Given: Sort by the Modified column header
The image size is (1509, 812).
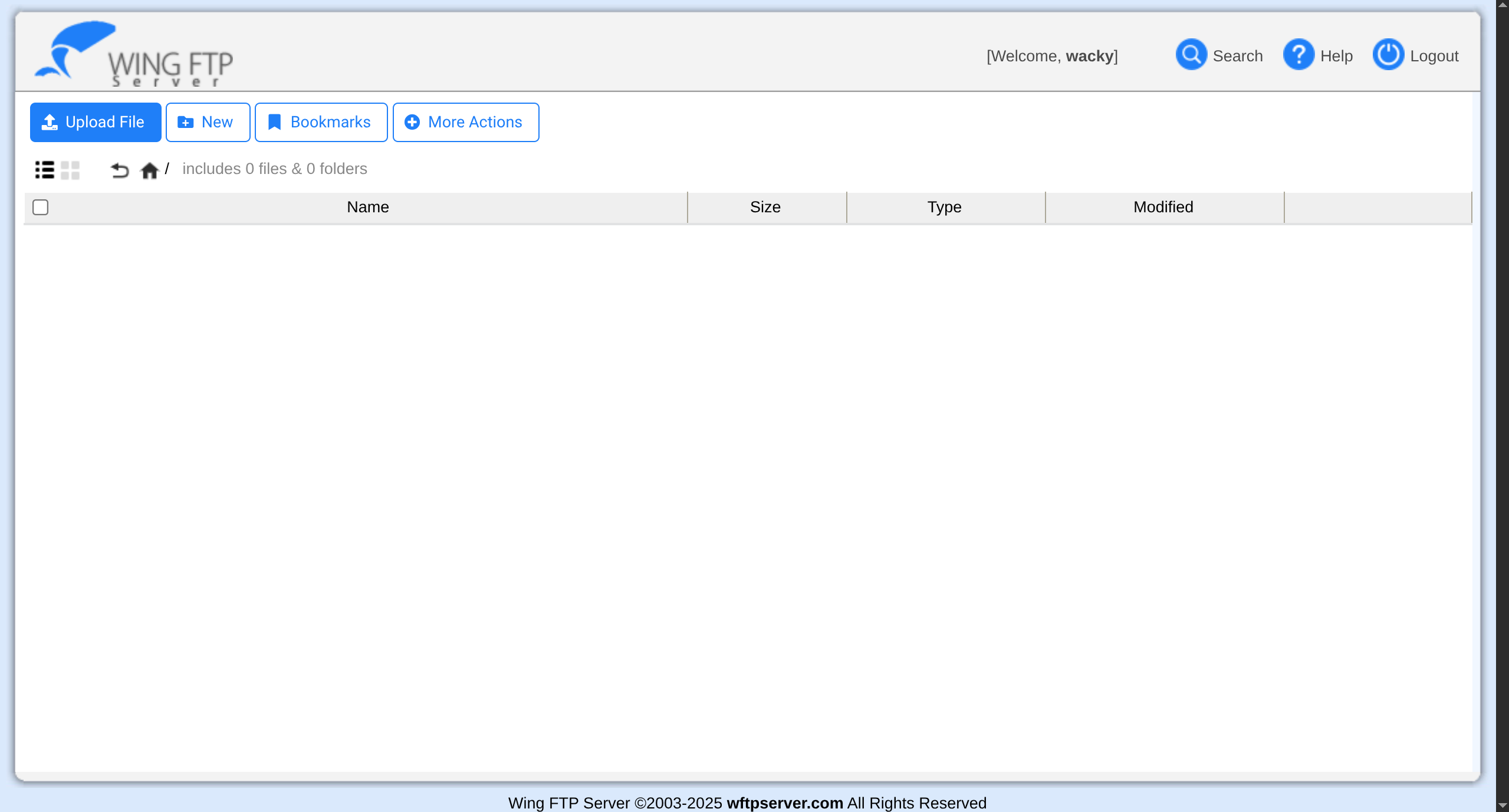Looking at the screenshot, I should 1163,207.
